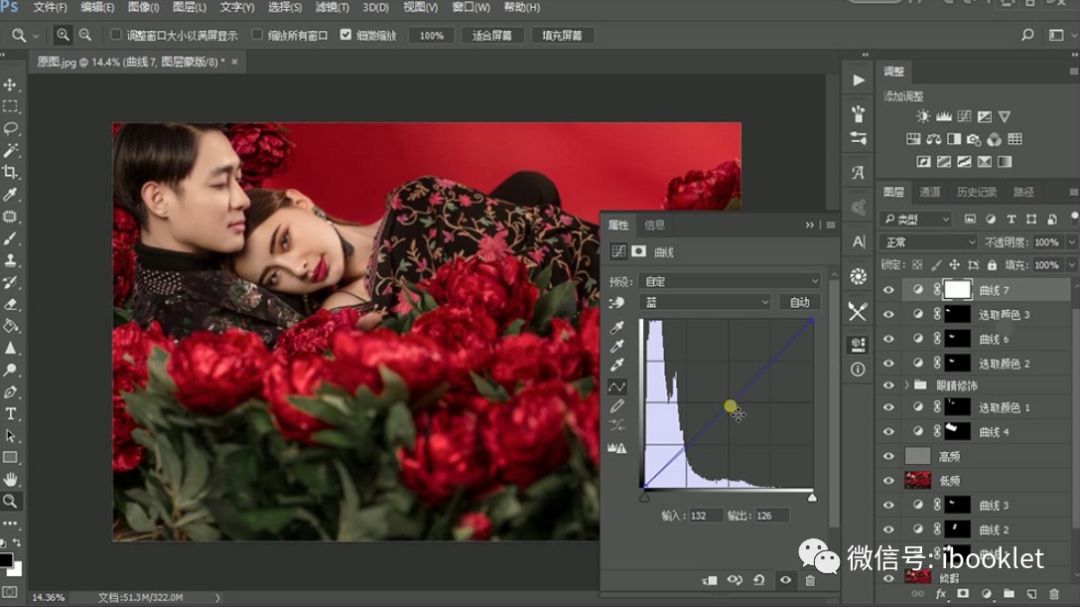This screenshot has width=1080, height=607.
Task: Delete adjustment using Properties panel trash icon
Action: (x=810, y=580)
